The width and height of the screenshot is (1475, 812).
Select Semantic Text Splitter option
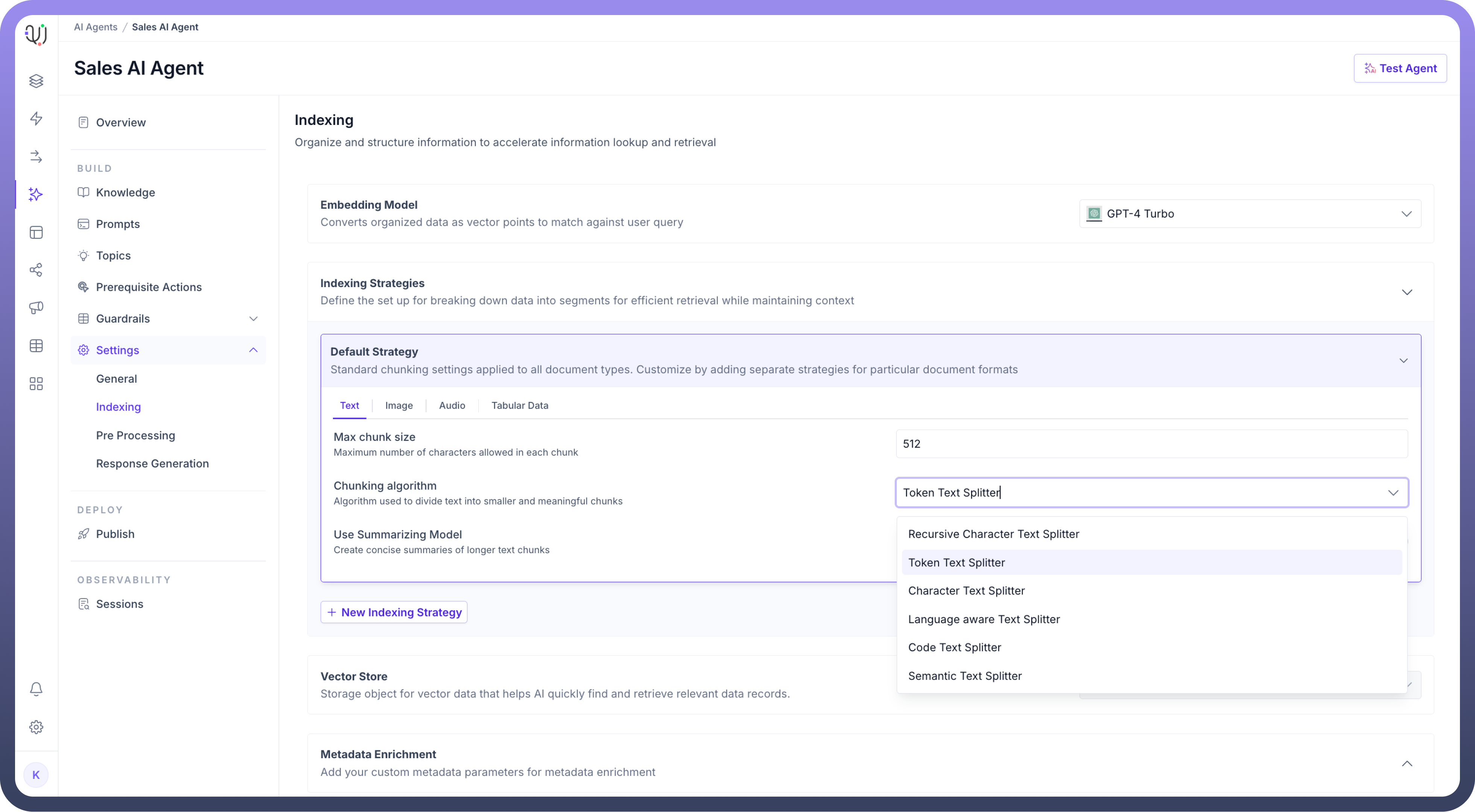tap(965, 676)
